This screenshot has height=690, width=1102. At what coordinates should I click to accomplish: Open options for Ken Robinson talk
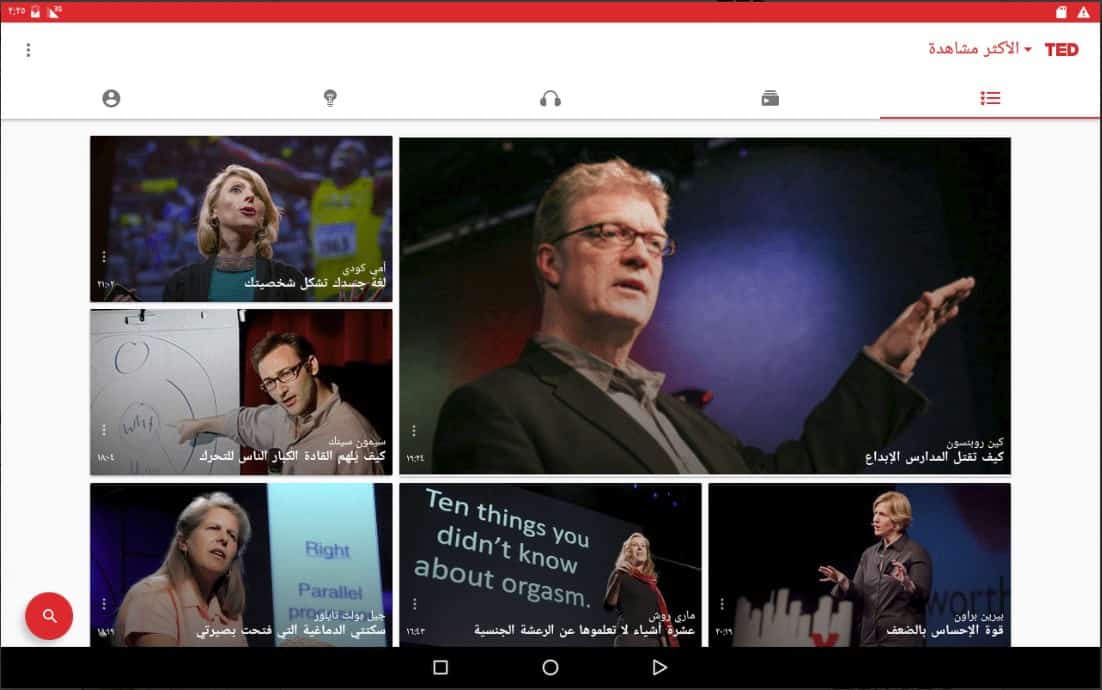414,431
